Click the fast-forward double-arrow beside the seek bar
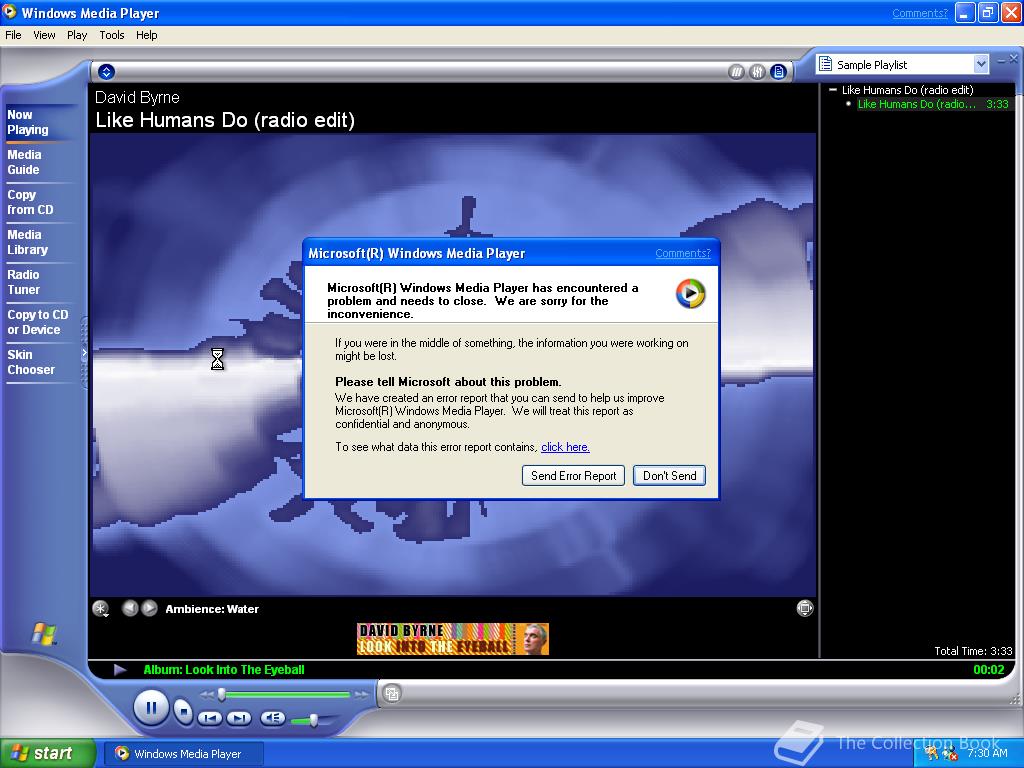 (360, 695)
